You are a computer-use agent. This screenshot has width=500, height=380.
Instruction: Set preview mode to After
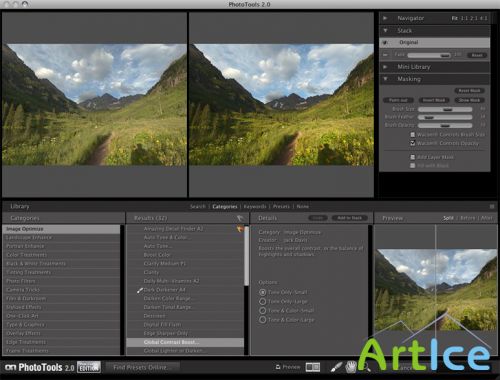487,218
